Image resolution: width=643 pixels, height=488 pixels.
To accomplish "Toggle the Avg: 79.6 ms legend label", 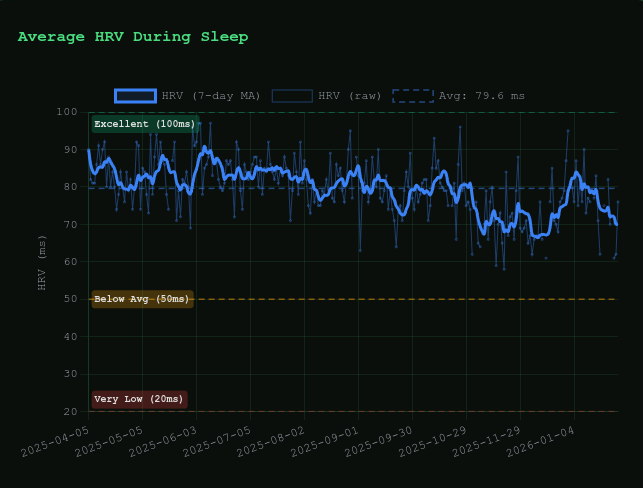I will tap(482, 96).
